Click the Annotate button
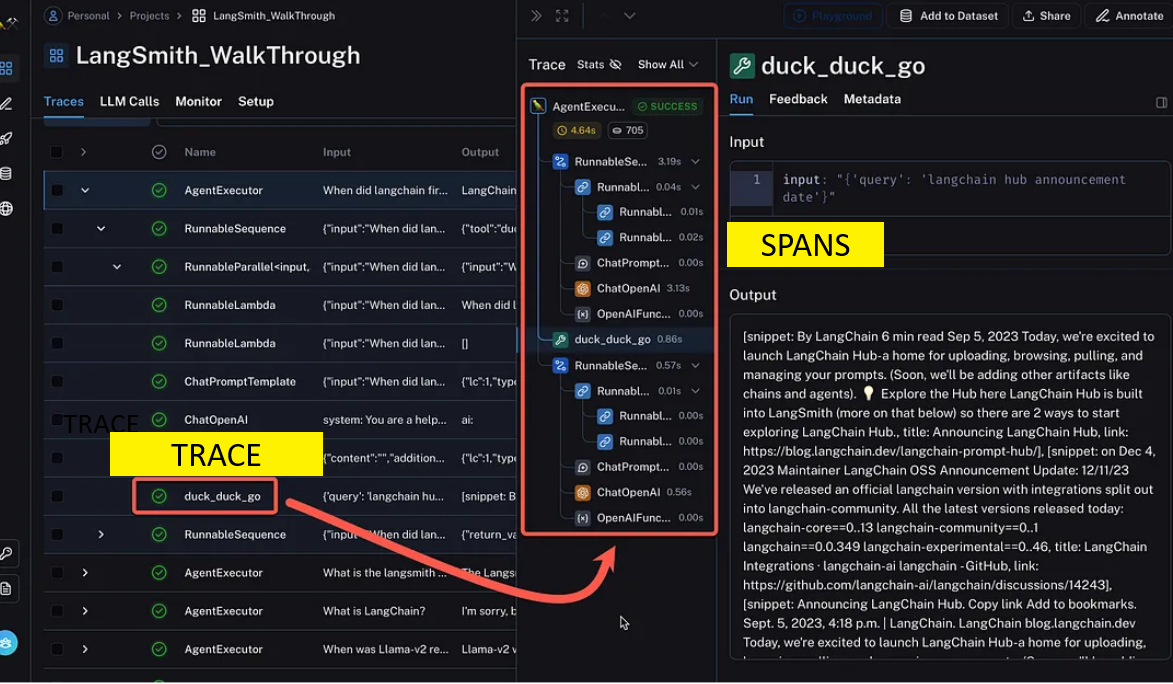 click(1129, 16)
